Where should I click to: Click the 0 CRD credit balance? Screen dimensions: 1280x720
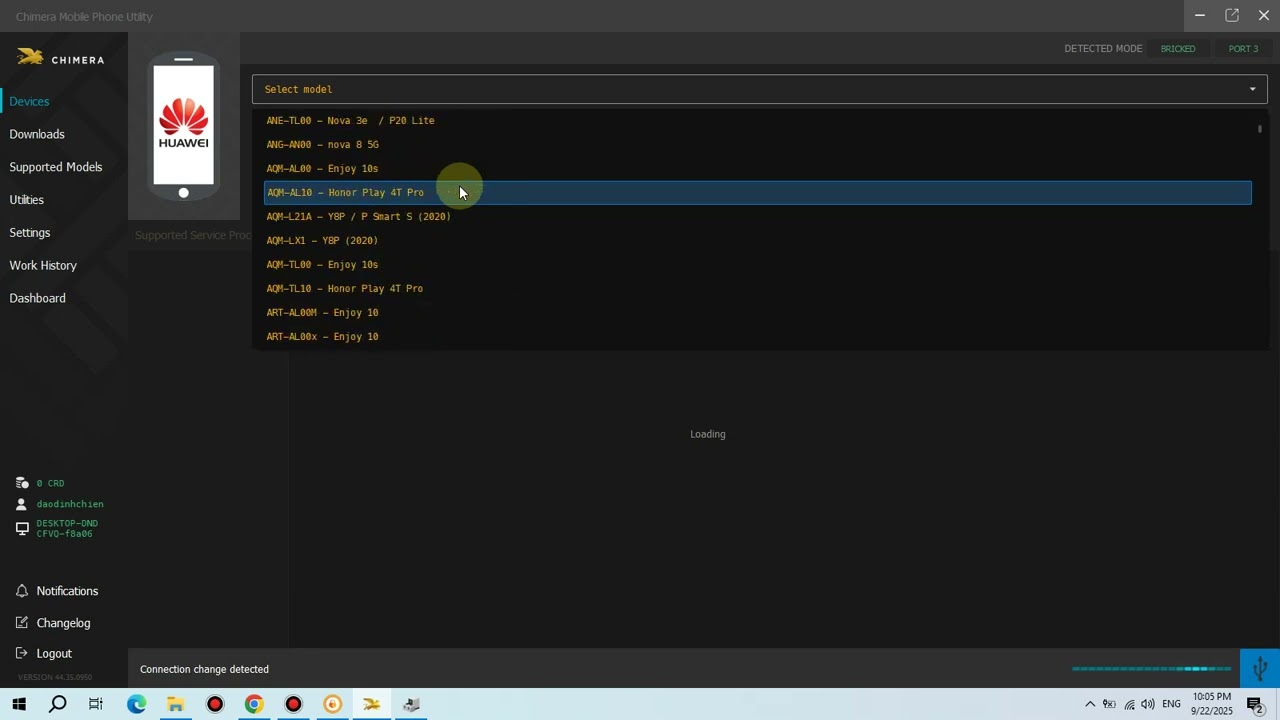[50, 483]
